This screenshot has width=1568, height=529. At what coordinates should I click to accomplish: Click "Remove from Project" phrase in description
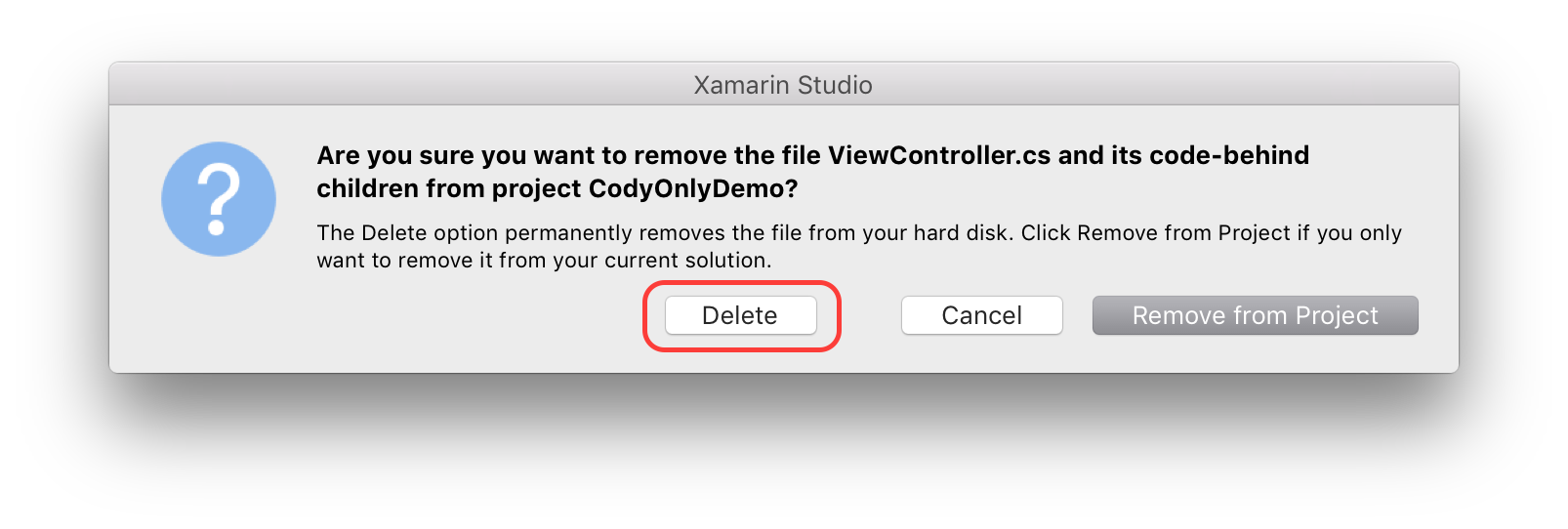(x=1183, y=233)
